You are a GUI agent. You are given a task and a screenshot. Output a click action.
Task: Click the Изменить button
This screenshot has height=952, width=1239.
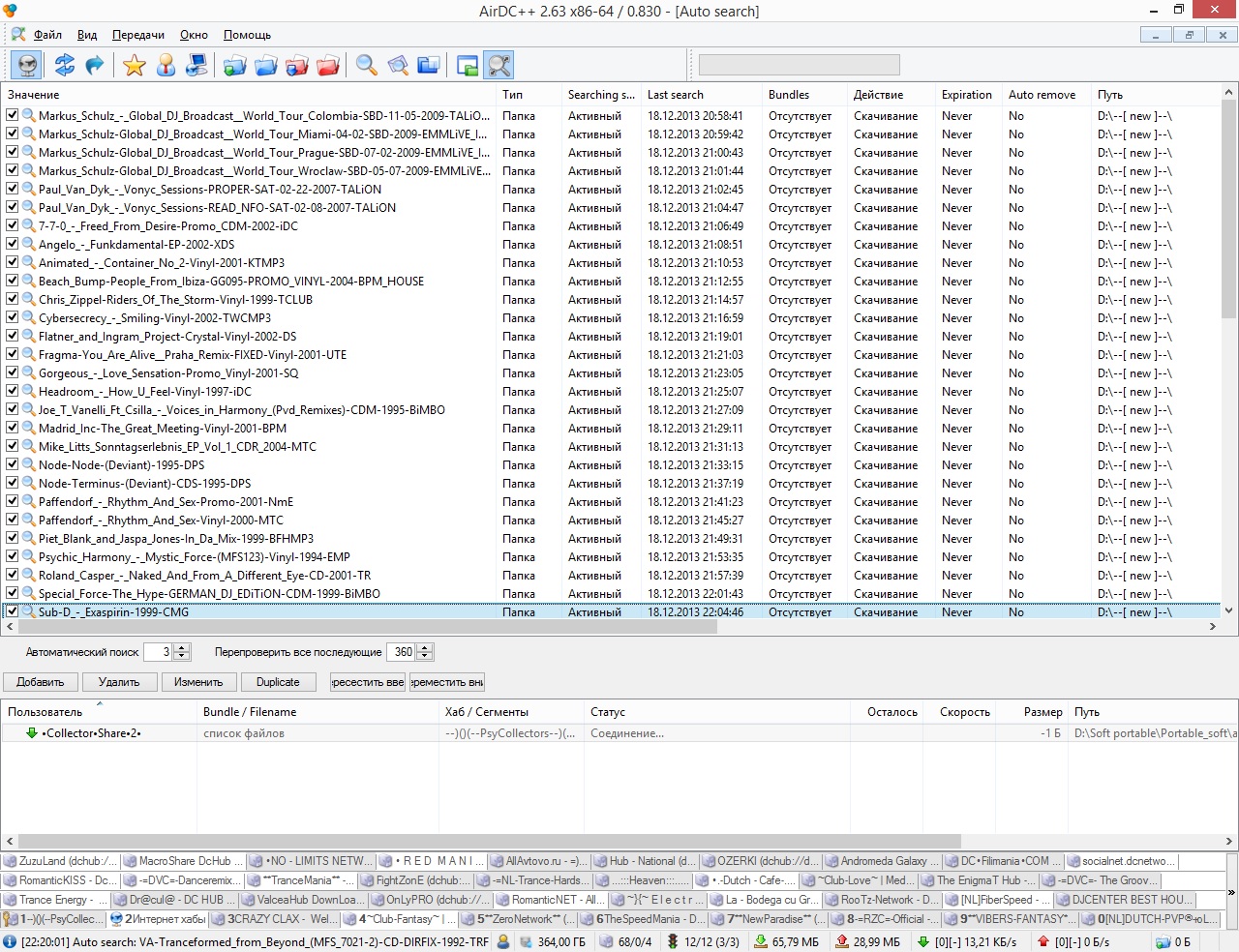tap(198, 682)
